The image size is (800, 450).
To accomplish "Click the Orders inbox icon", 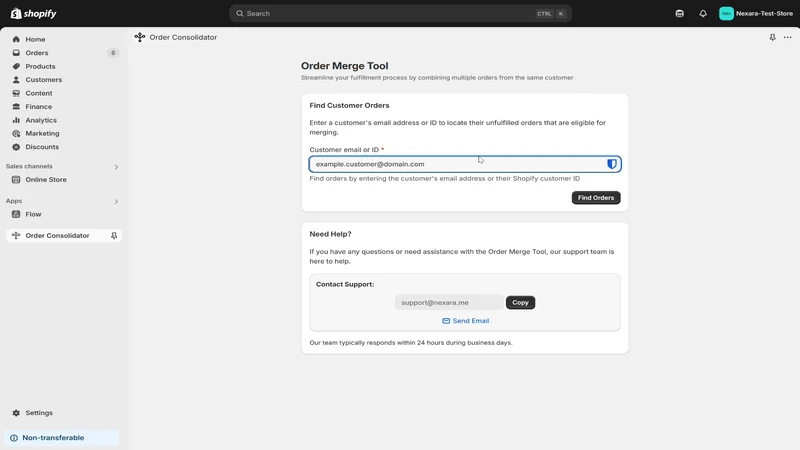I will point(16,53).
